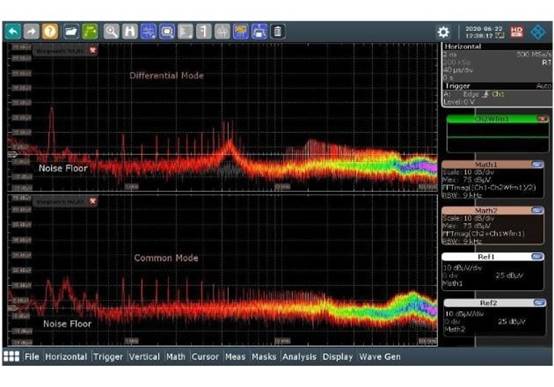Viewport: 554px width, 387px height.
Task: Open the Wave Gen menu
Action: [380, 357]
